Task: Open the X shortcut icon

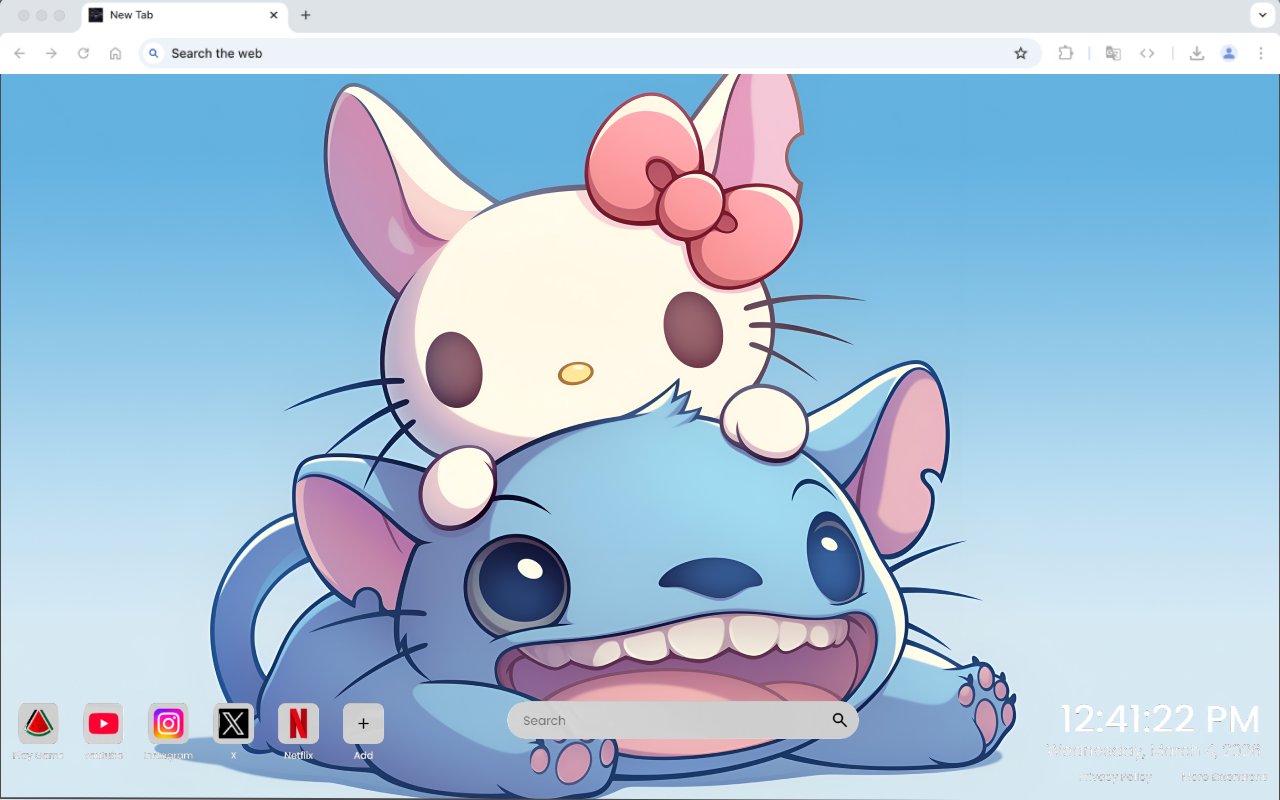Action: coord(233,723)
